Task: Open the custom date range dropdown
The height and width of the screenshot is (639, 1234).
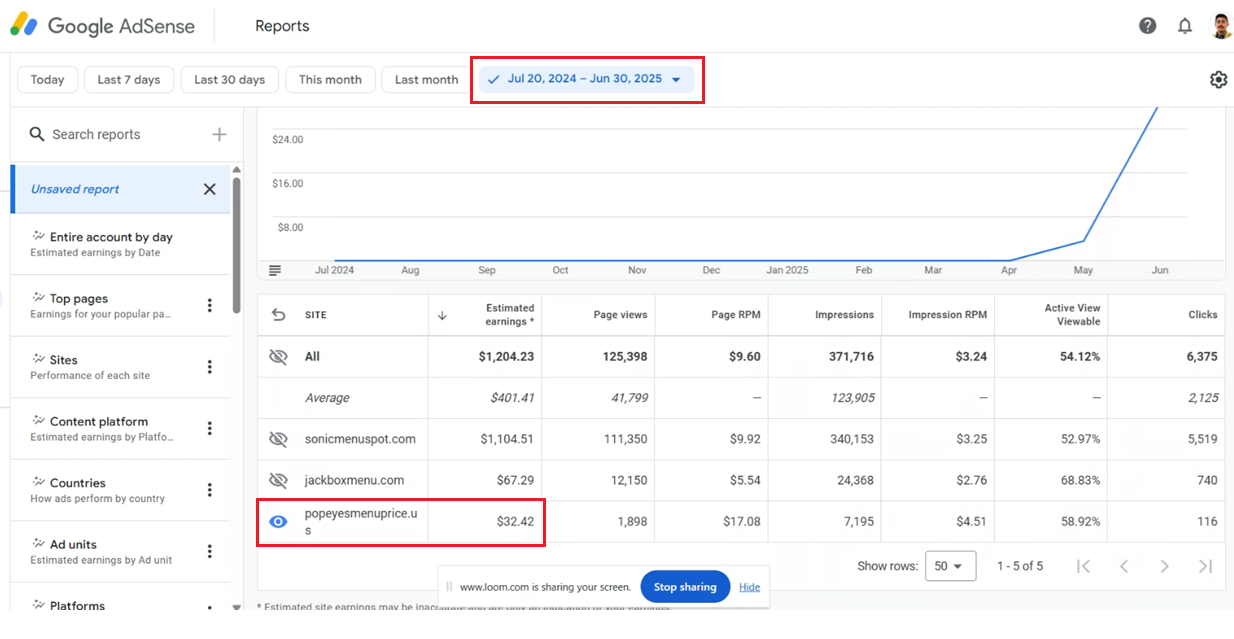Action: pyautogui.click(x=586, y=79)
